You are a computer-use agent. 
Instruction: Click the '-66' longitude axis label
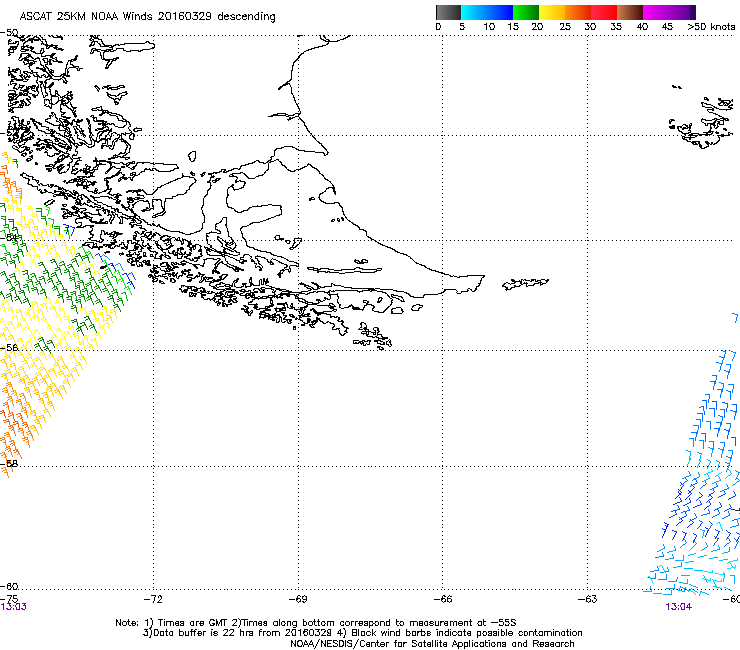coord(443,599)
